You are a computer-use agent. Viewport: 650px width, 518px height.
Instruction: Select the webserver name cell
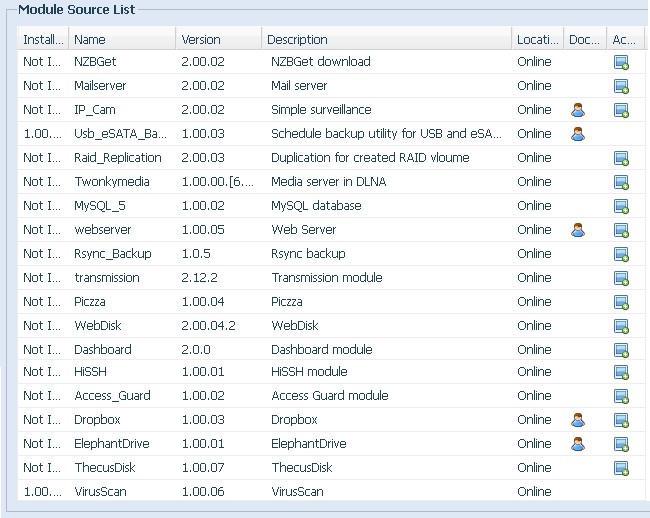pyautogui.click(x=102, y=230)
